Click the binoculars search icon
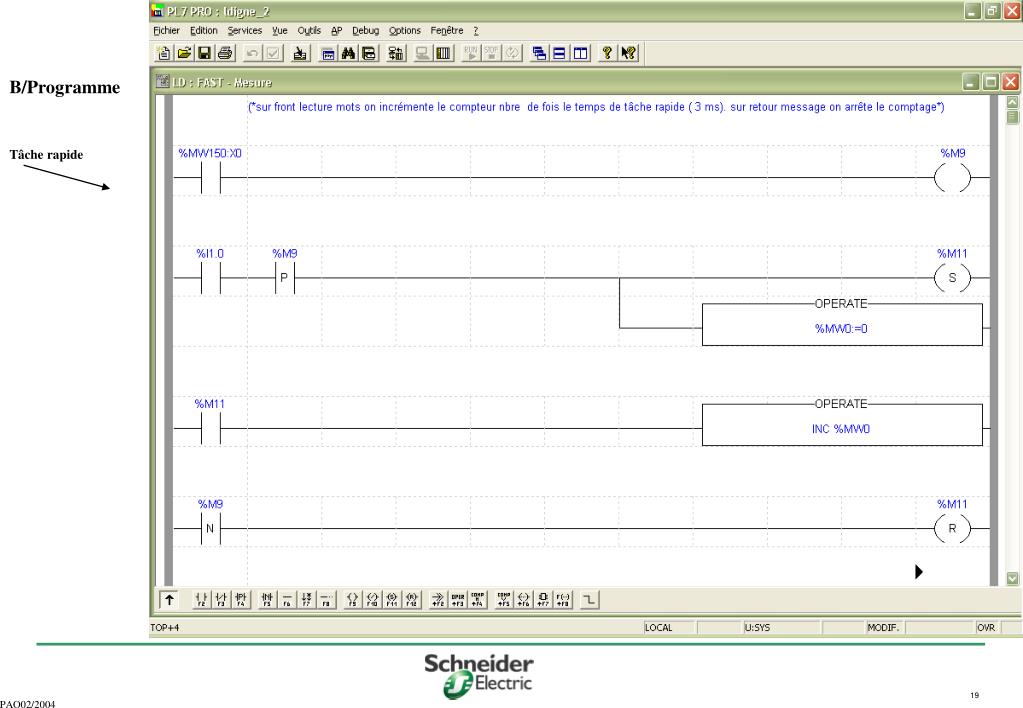 [x=348, y=54]
